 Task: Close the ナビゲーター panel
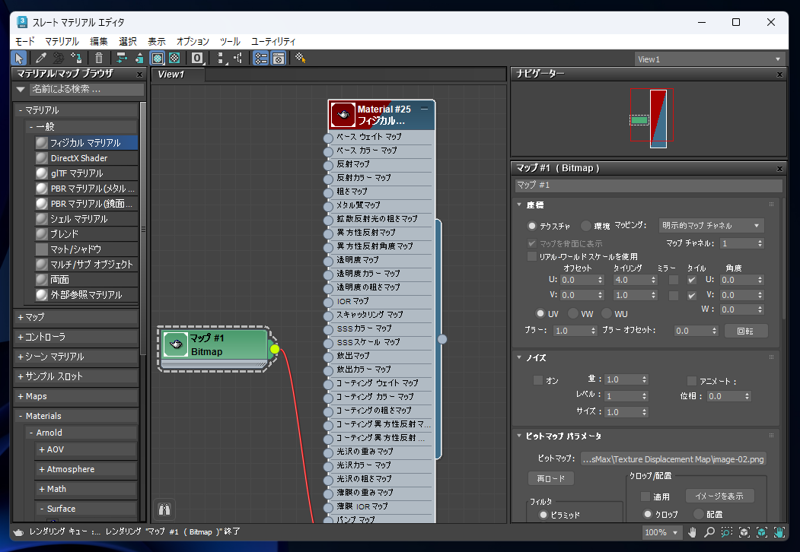(780, 74)
